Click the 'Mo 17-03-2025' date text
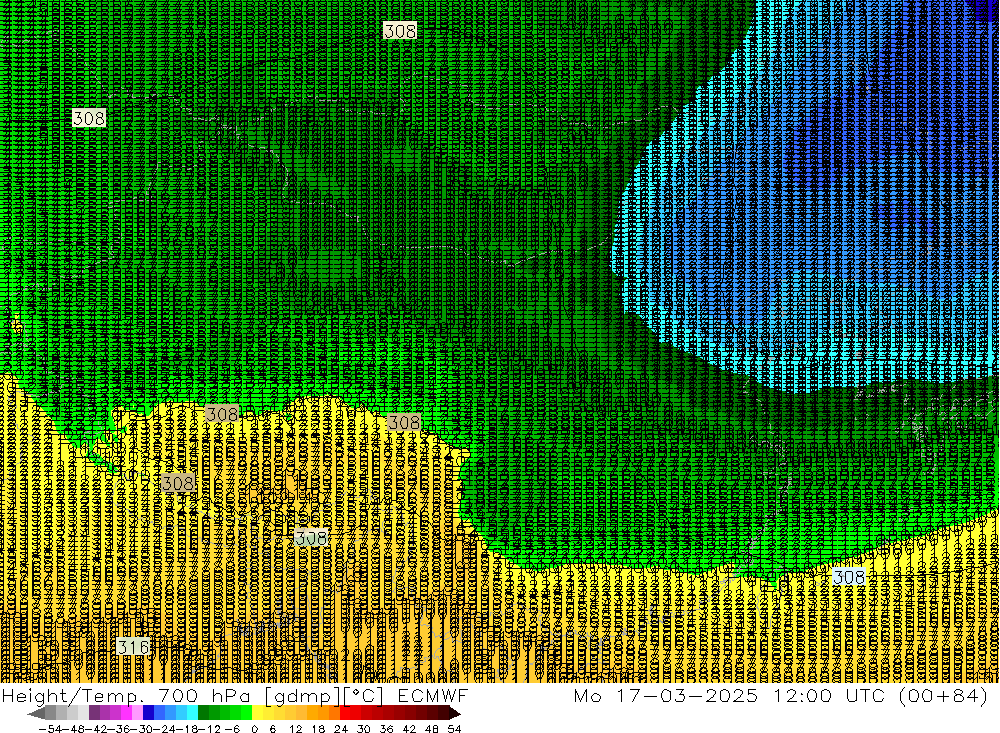Screen dimensions: 1000x733 (x=666, y=695)
